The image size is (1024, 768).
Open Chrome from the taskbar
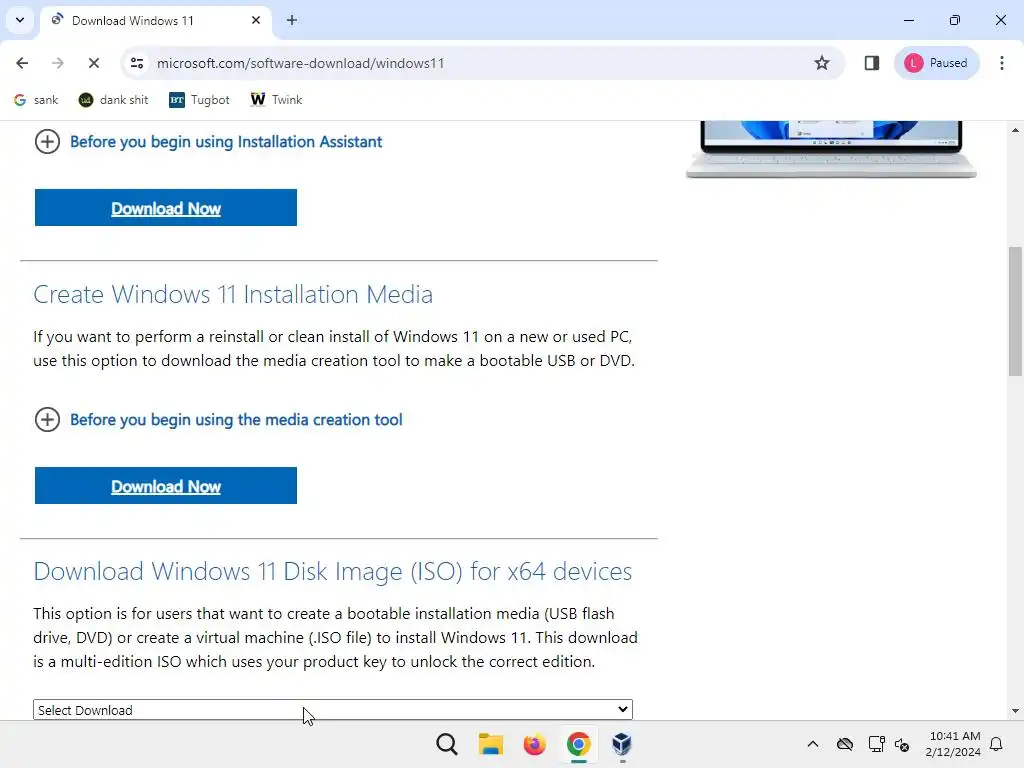(578, 744)
